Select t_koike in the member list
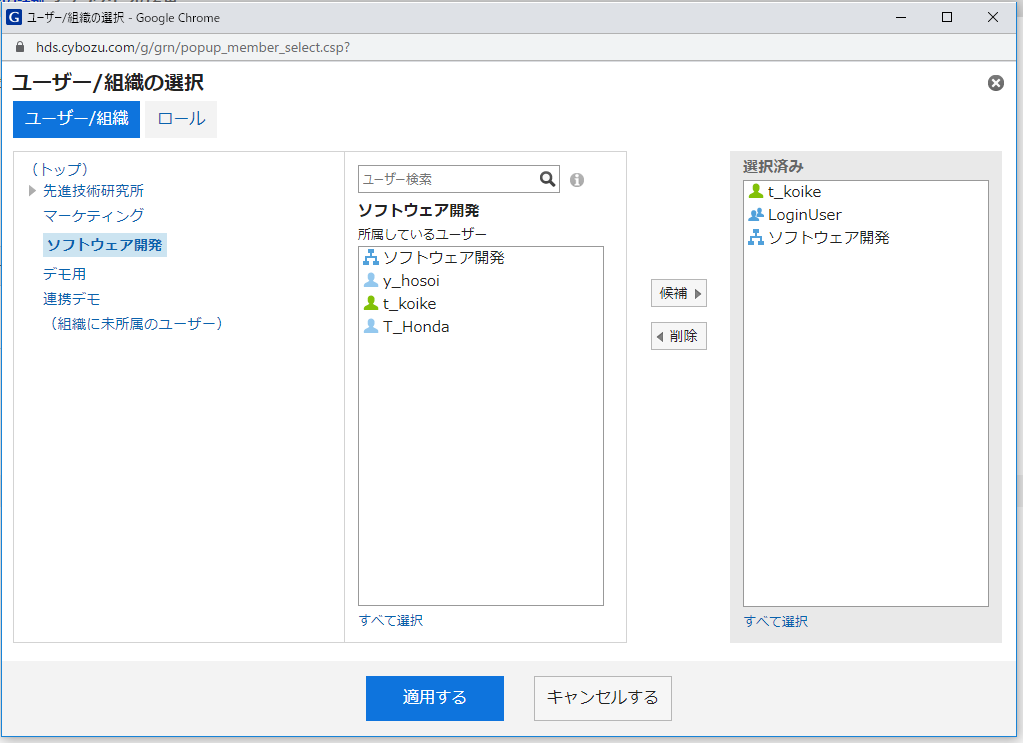Image resolution: width=1023 pixels, height=743 pixels. (x=409, y=304)
